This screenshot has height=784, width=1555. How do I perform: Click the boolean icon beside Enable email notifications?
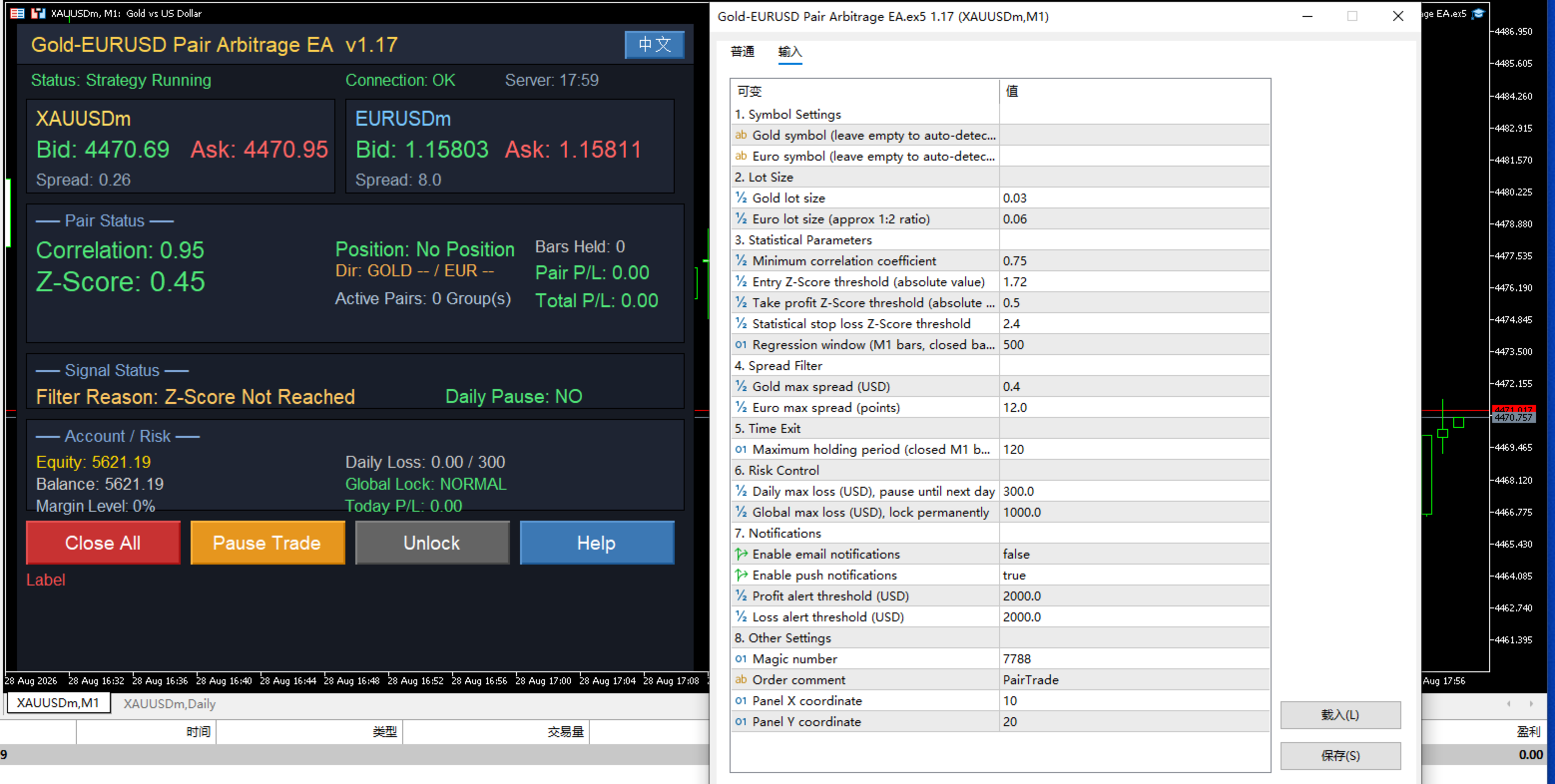tap(741, 554)
